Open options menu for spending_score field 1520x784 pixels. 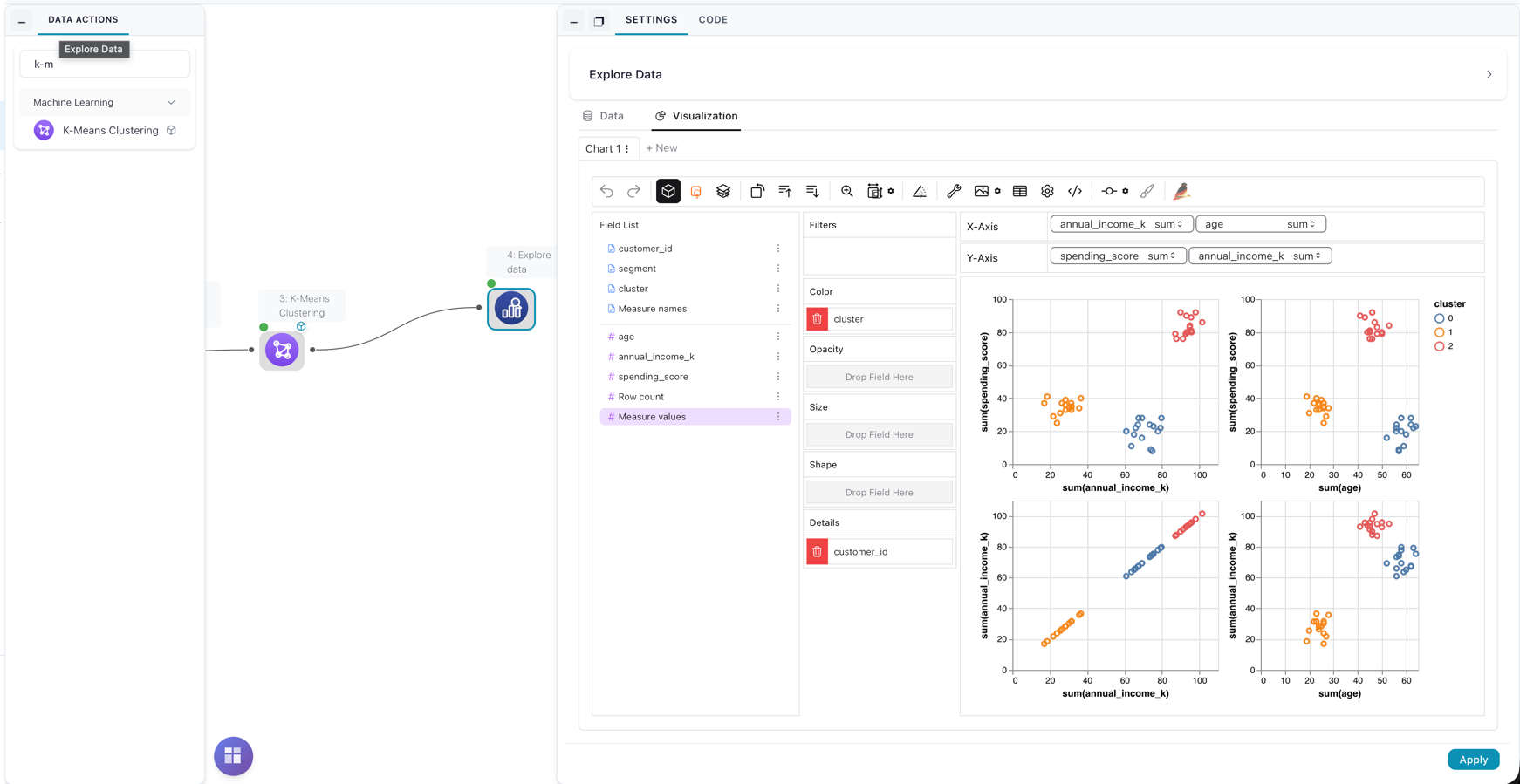click(778, 377)
